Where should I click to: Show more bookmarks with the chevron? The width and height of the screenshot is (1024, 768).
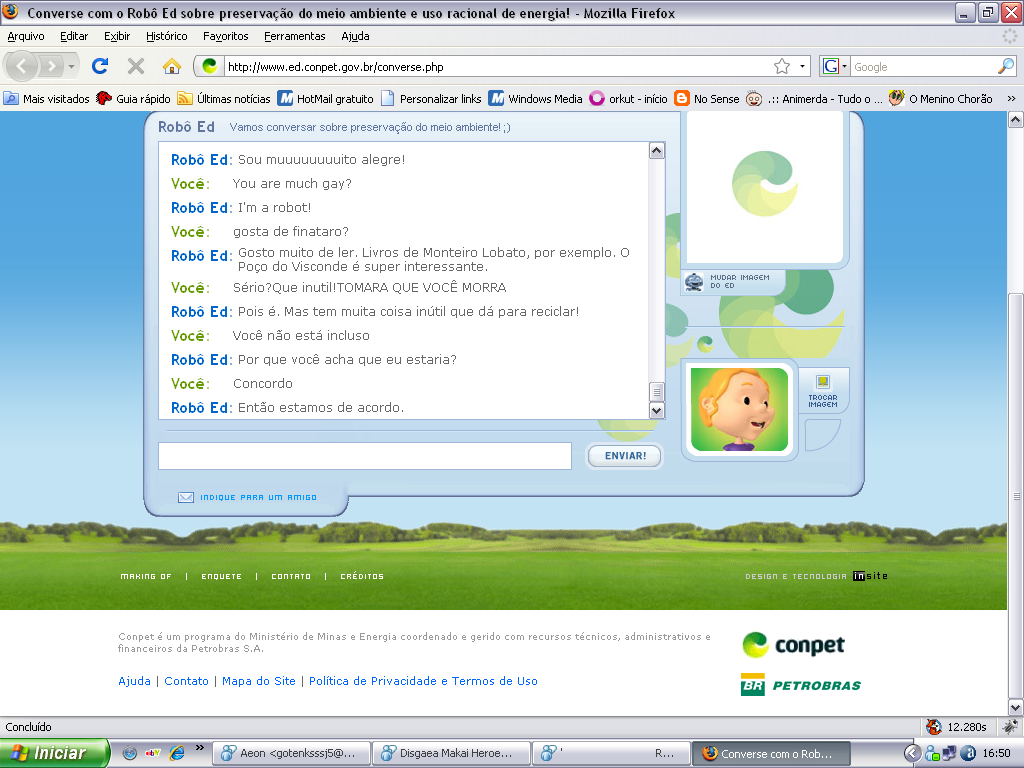(x=1012, y=99)
